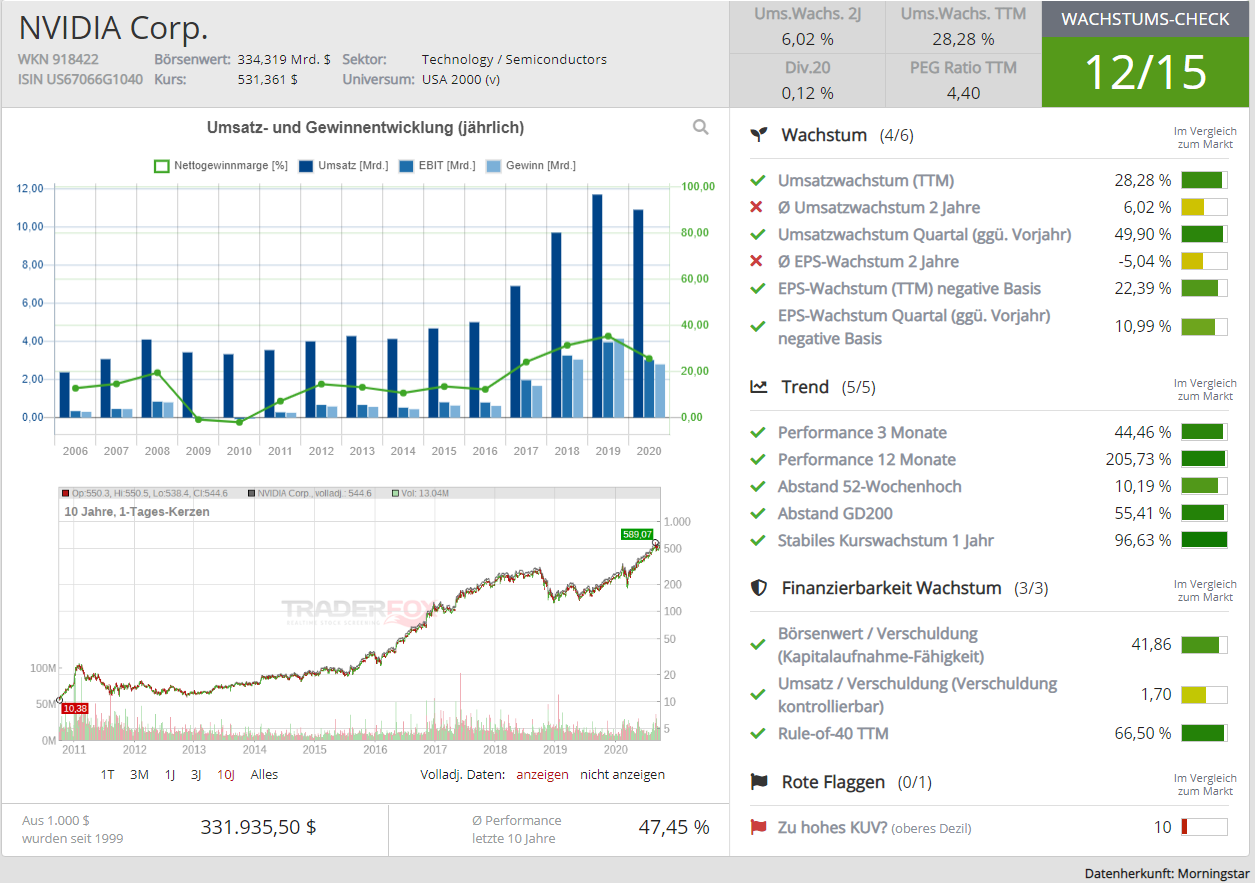This screenshot has height=883, width=1255.
Task: Click the -5,04 % EPS-Wachstum value
Action: tap(1145, 261)
